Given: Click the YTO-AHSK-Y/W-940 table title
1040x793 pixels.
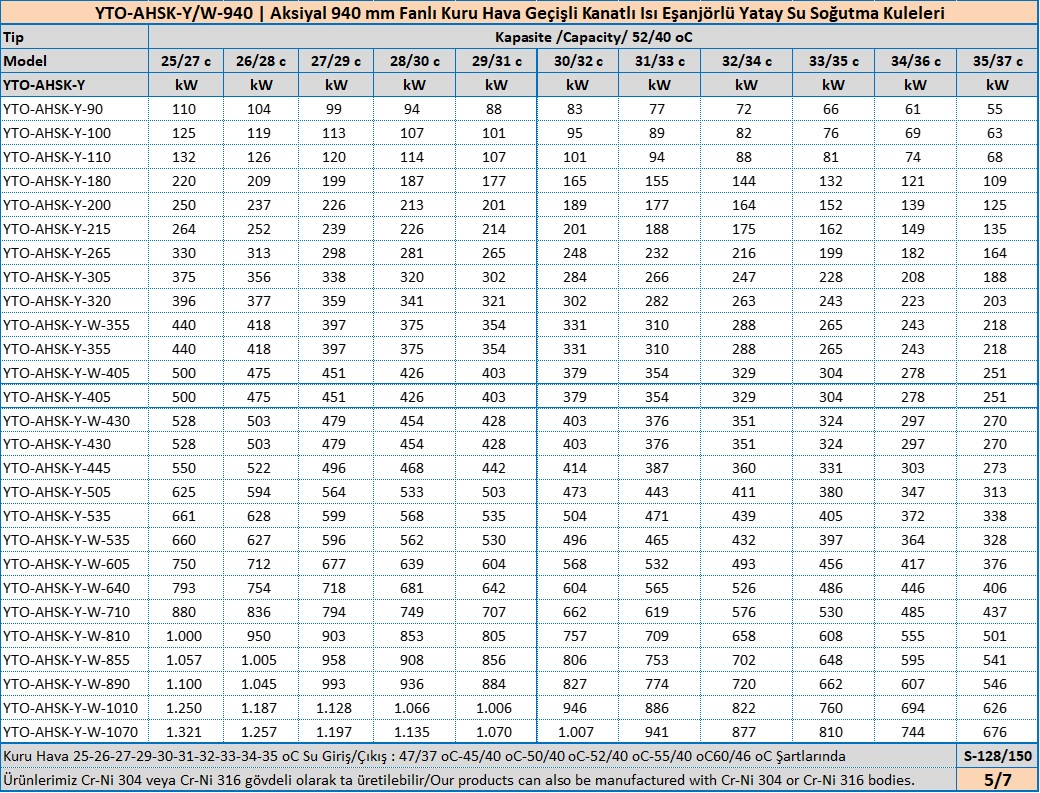Looking at the screenshot, I should pyautogui.click(x=519, y=13).
